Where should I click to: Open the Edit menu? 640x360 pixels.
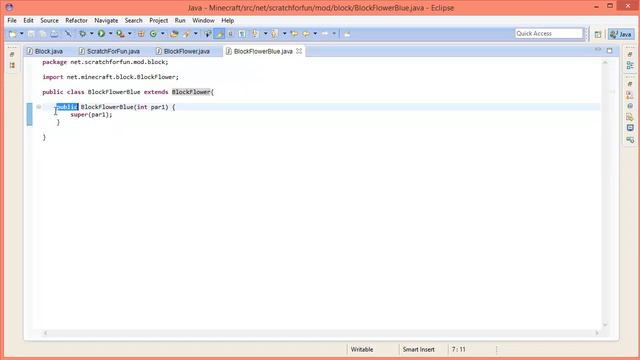point(28,20)
